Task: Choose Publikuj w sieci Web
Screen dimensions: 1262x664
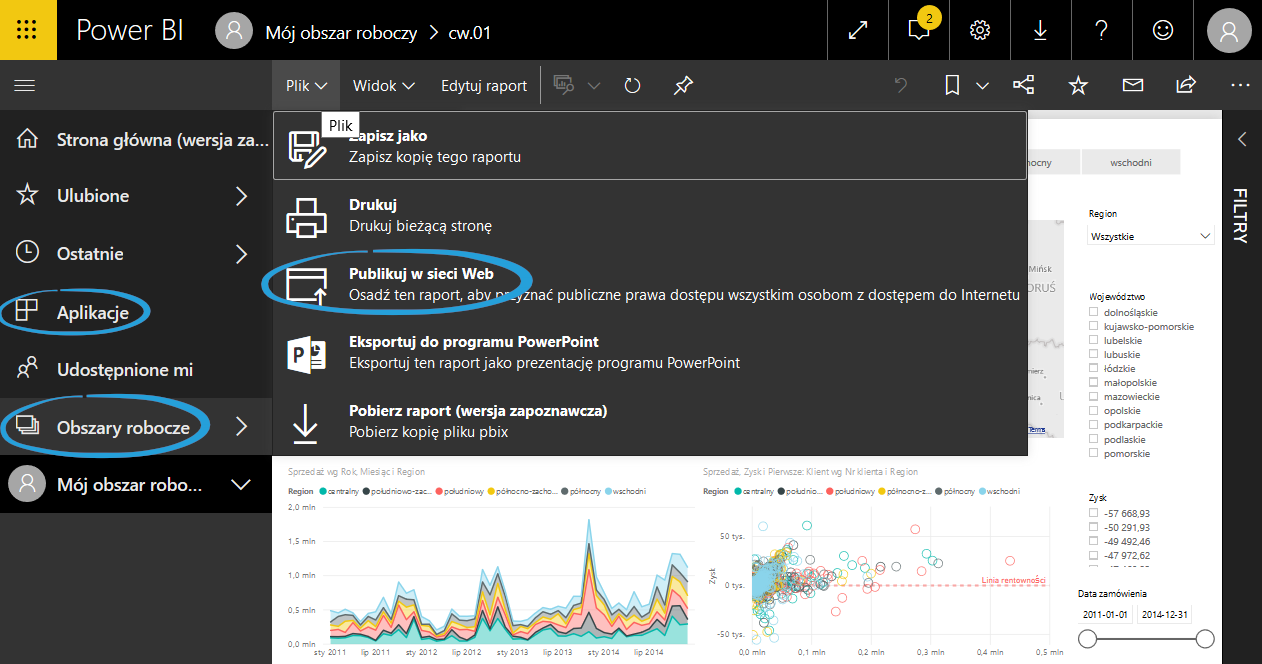Action: [x=421, y=273]
